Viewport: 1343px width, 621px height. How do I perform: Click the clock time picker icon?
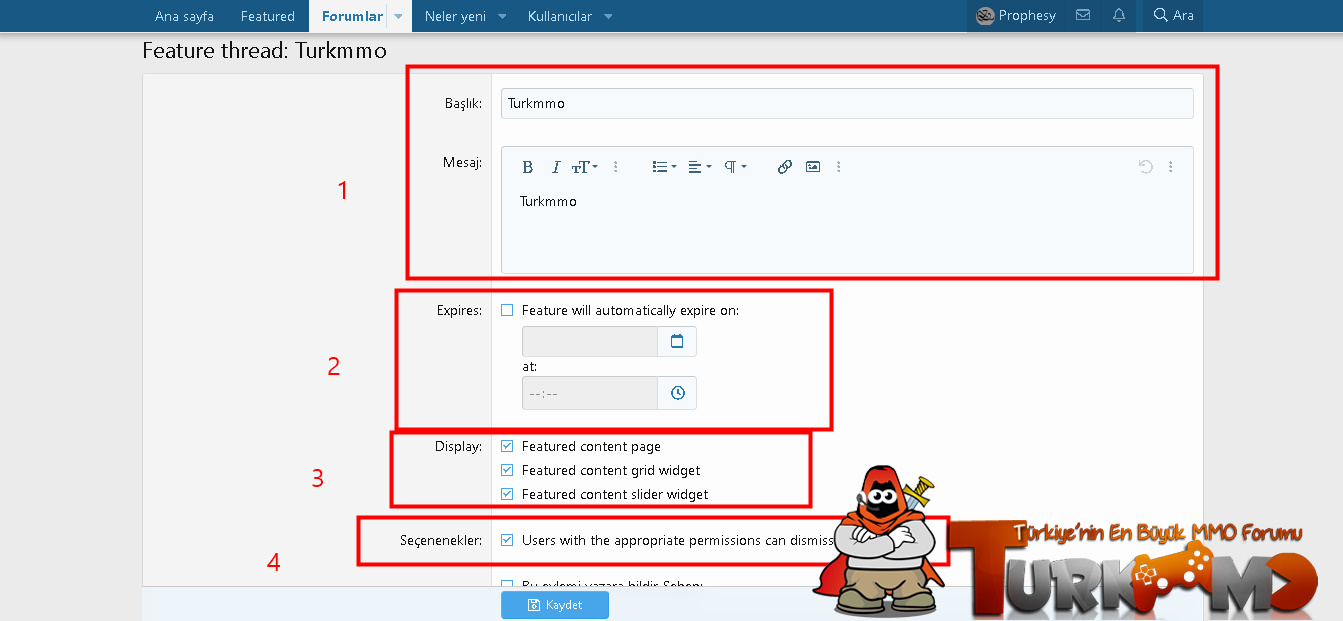tap(677, 393)
